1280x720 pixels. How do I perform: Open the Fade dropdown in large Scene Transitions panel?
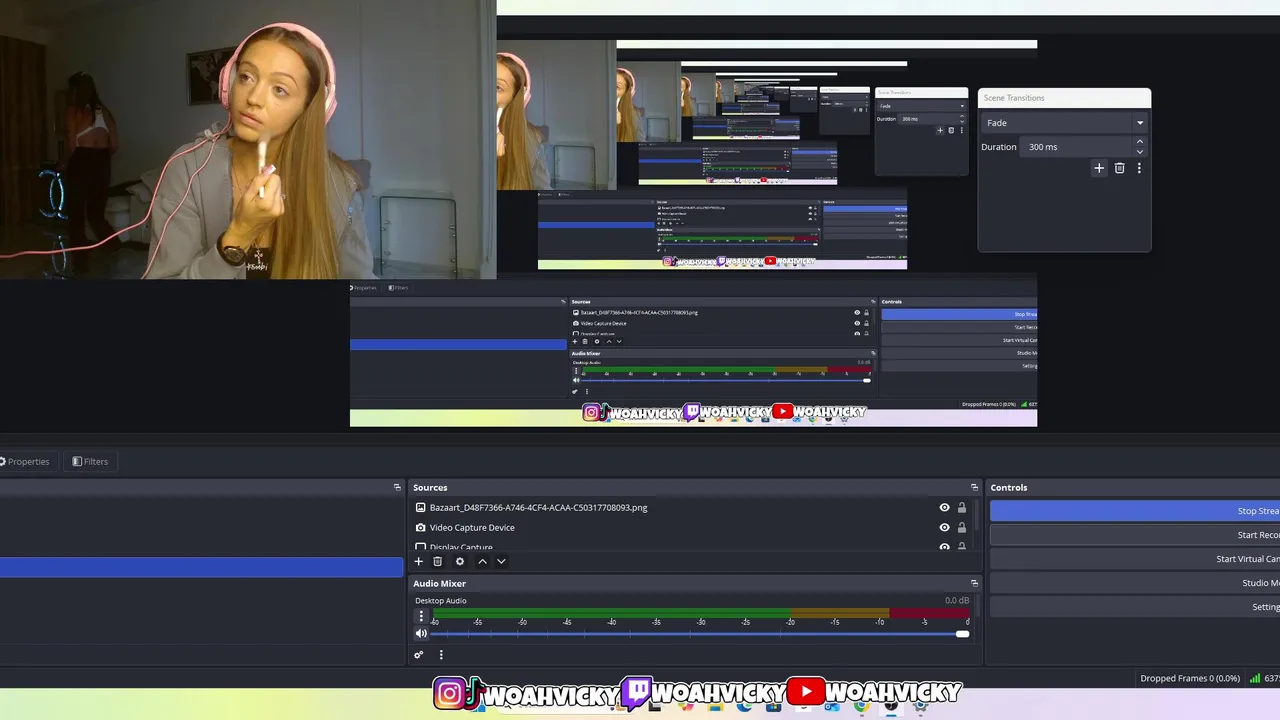click(1064, 123)
